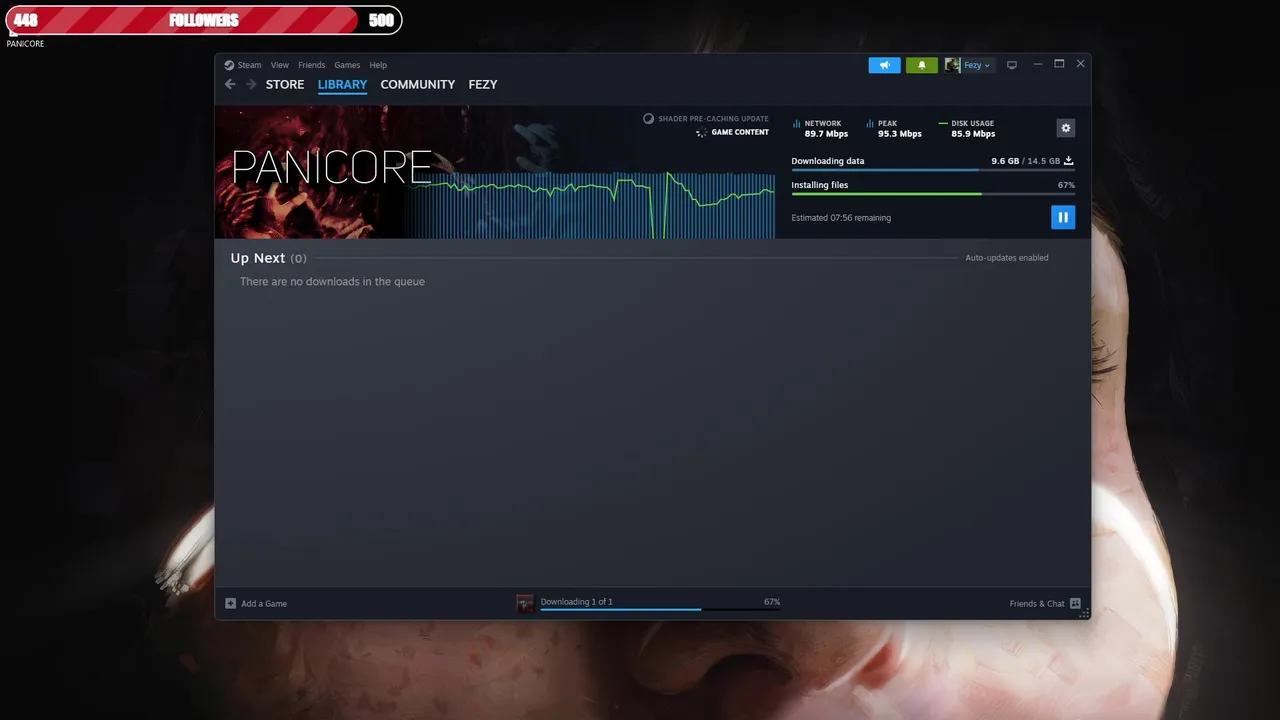The image size is (1280, 720).
Task: Click the 9.6 GB / 14.5 GB text
Action: point(1026,161)
